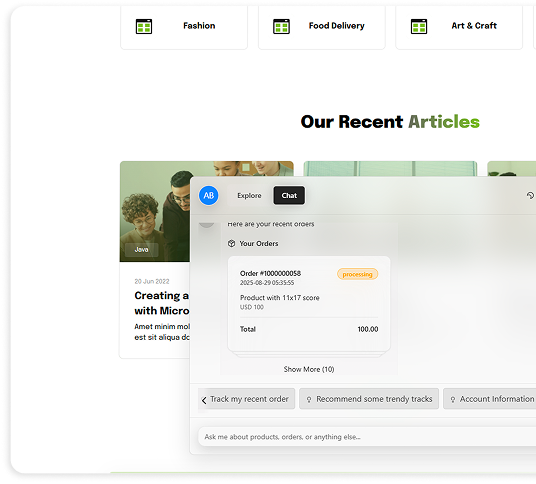
Task: Click lightbulb icon on Account Information
Action: click(453, 399)
